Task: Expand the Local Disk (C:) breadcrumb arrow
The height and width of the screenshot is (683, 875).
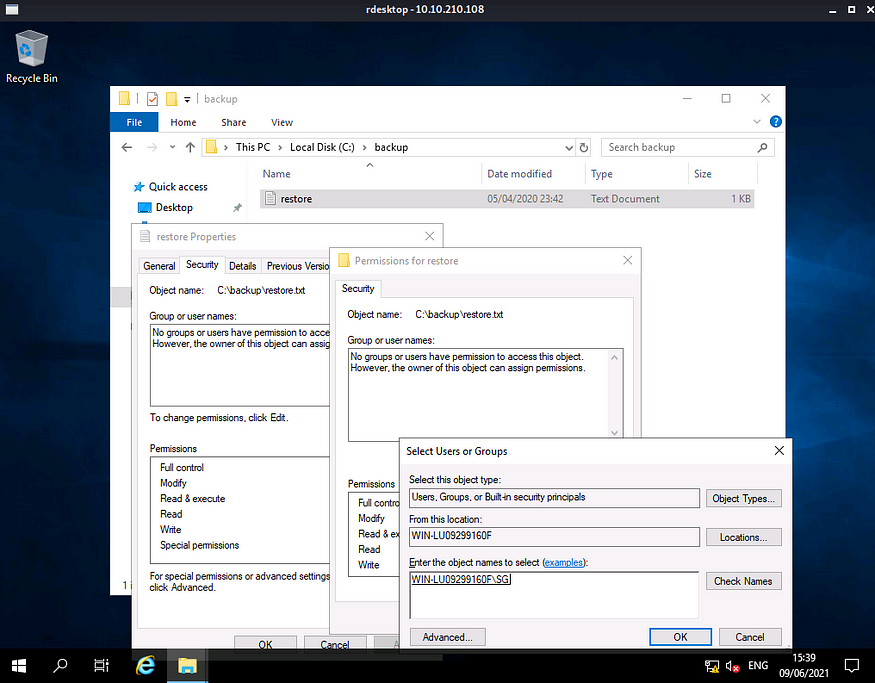Action: point(364,147)
